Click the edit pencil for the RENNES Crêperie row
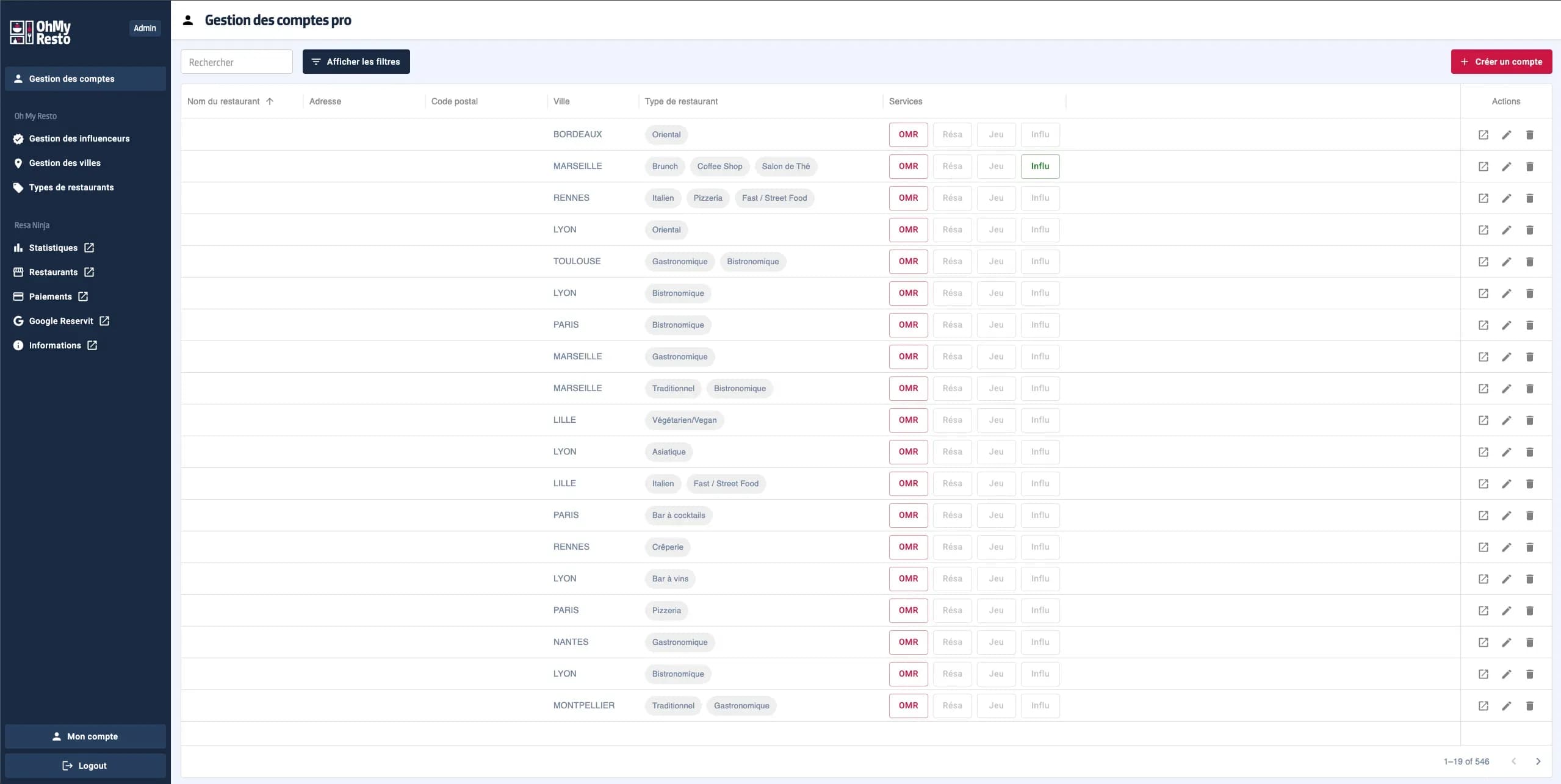Image resolution: width=1561 pixels, height=784 pixels. 1506,547
